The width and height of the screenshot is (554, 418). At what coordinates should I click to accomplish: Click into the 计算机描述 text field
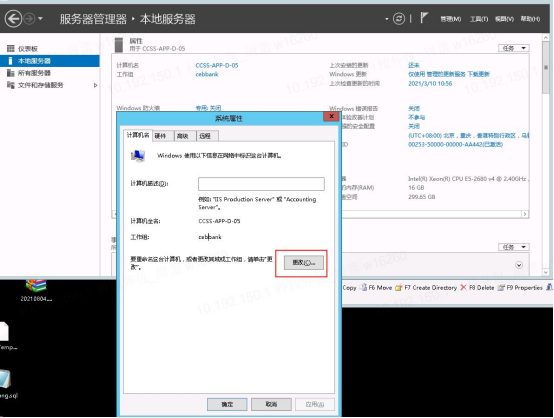pyautogui.click(x=261, y=184)
